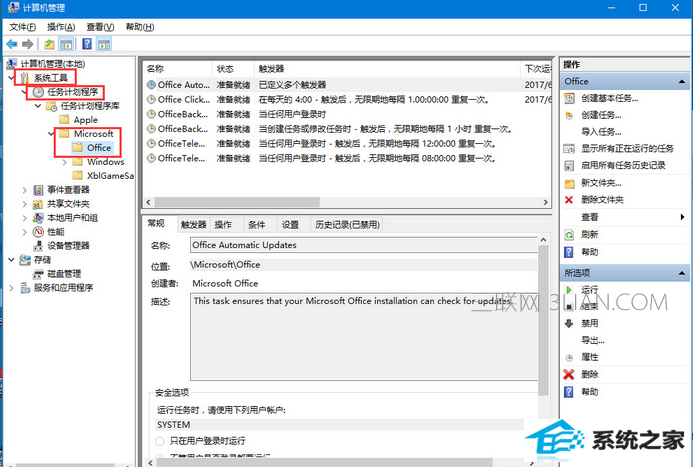Switch to the 历史记录(已禁用) tab
The image size is (693, 467).
347,225
